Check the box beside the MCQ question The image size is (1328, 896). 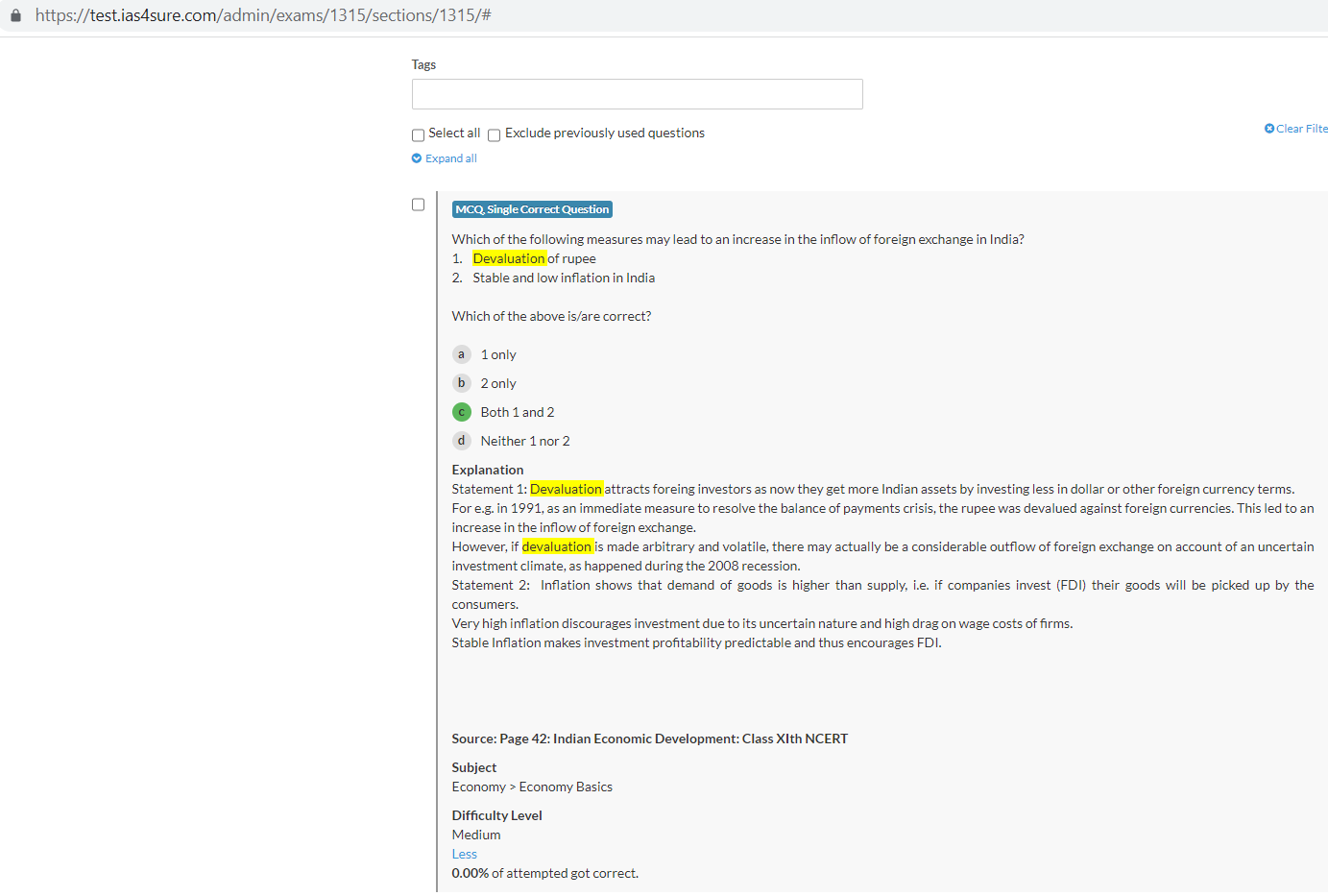[418, 205]
